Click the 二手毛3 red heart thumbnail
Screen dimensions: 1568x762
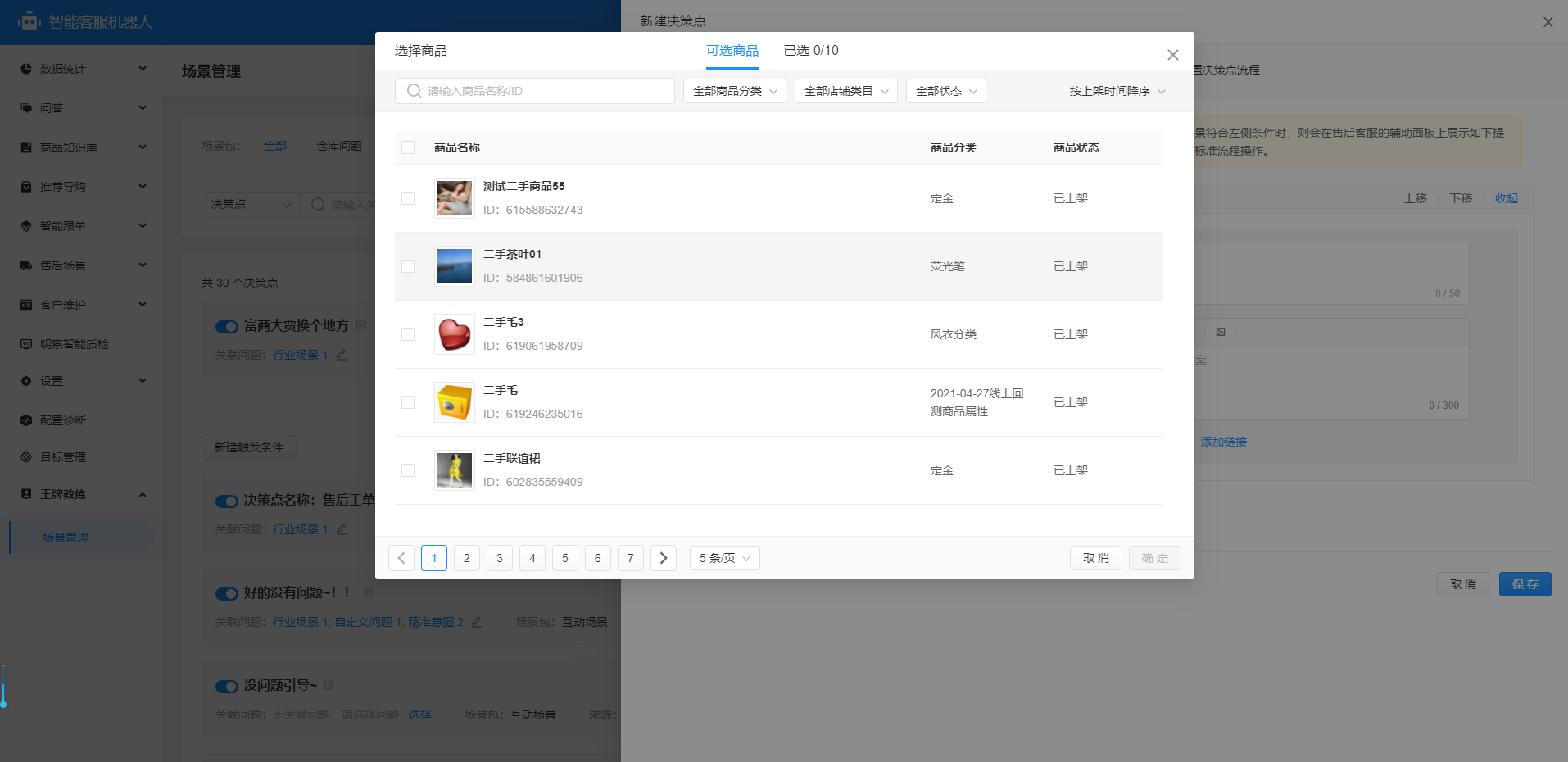click(x=455, y=334)
